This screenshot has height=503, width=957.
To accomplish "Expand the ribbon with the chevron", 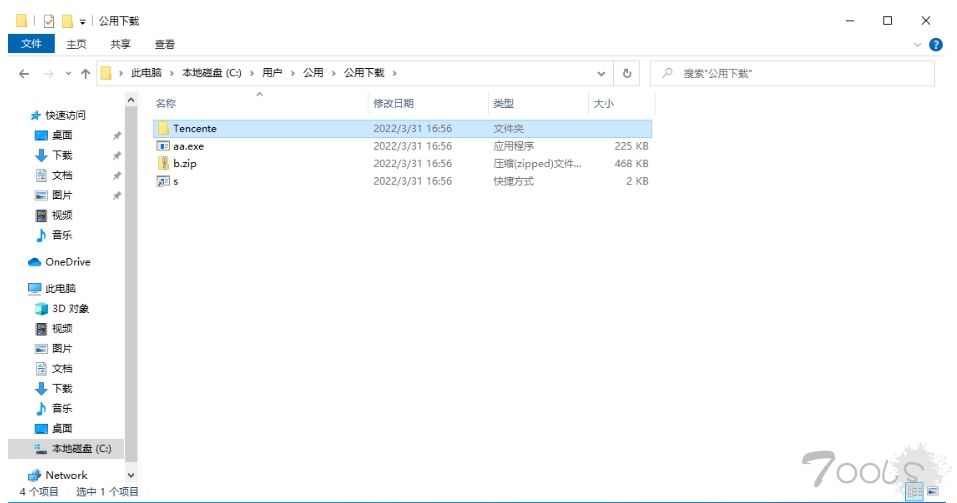I will (917, 45).
